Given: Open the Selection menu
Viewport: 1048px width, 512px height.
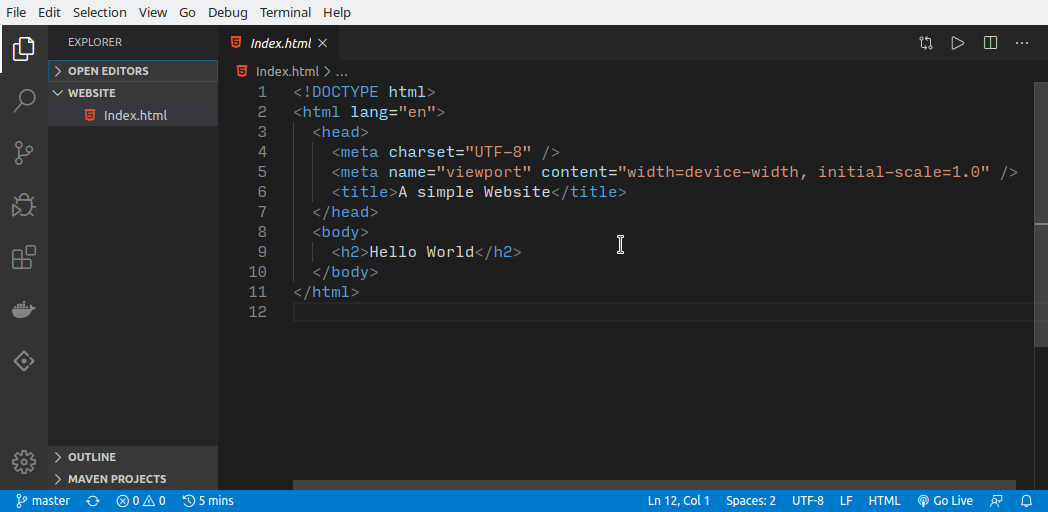Looking at the screenshot, I should [x=100, y=12].
